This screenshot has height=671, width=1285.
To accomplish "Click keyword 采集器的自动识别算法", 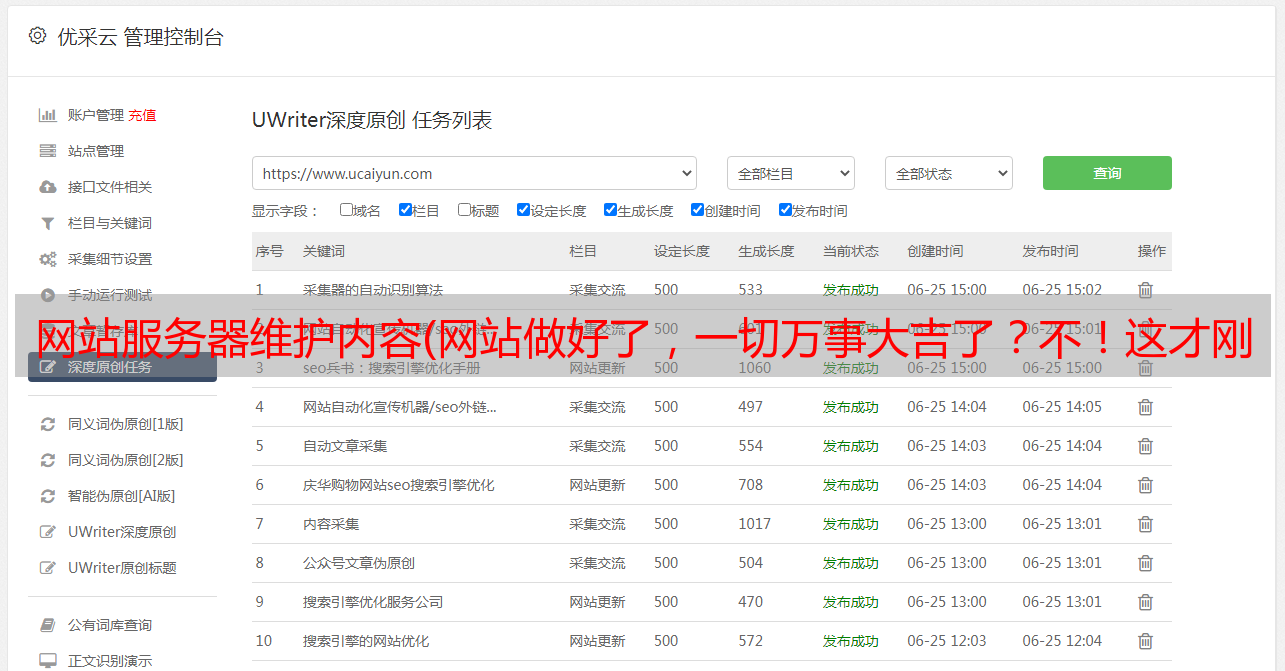I will [373, 290].
